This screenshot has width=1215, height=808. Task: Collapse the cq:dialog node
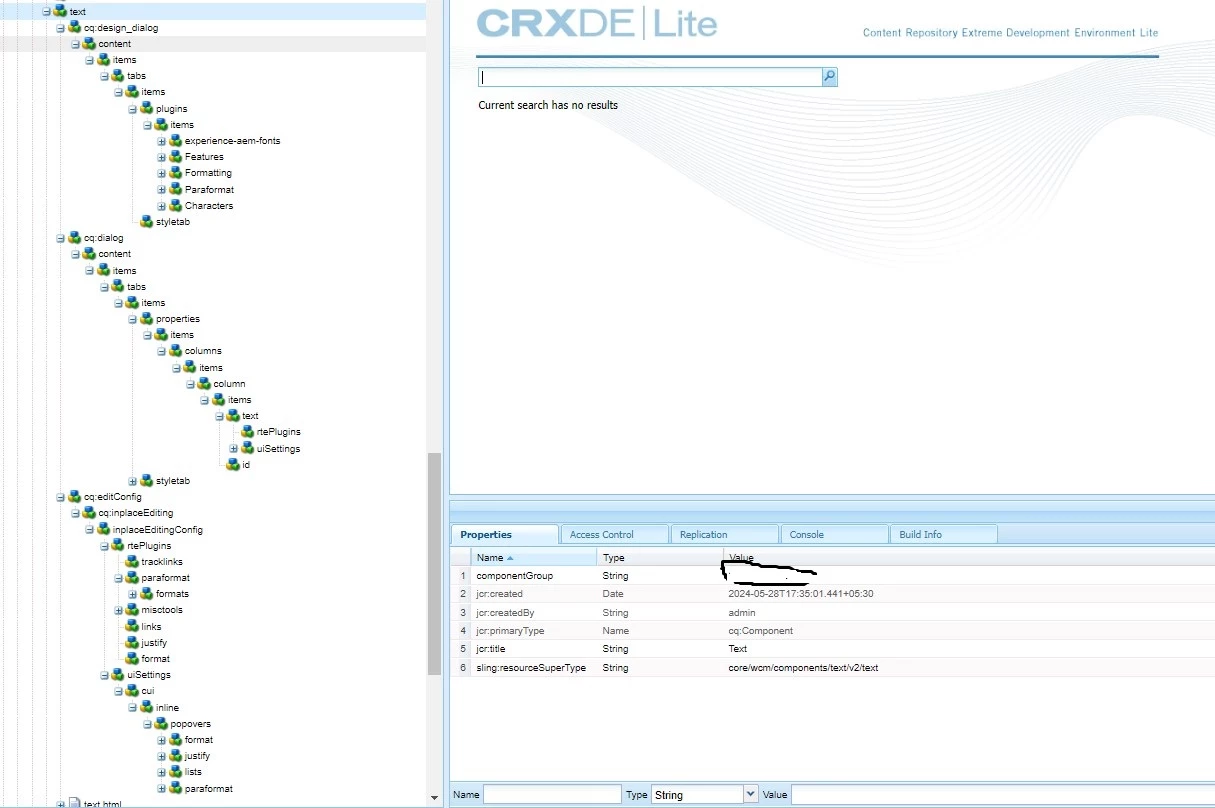[60, 238]
